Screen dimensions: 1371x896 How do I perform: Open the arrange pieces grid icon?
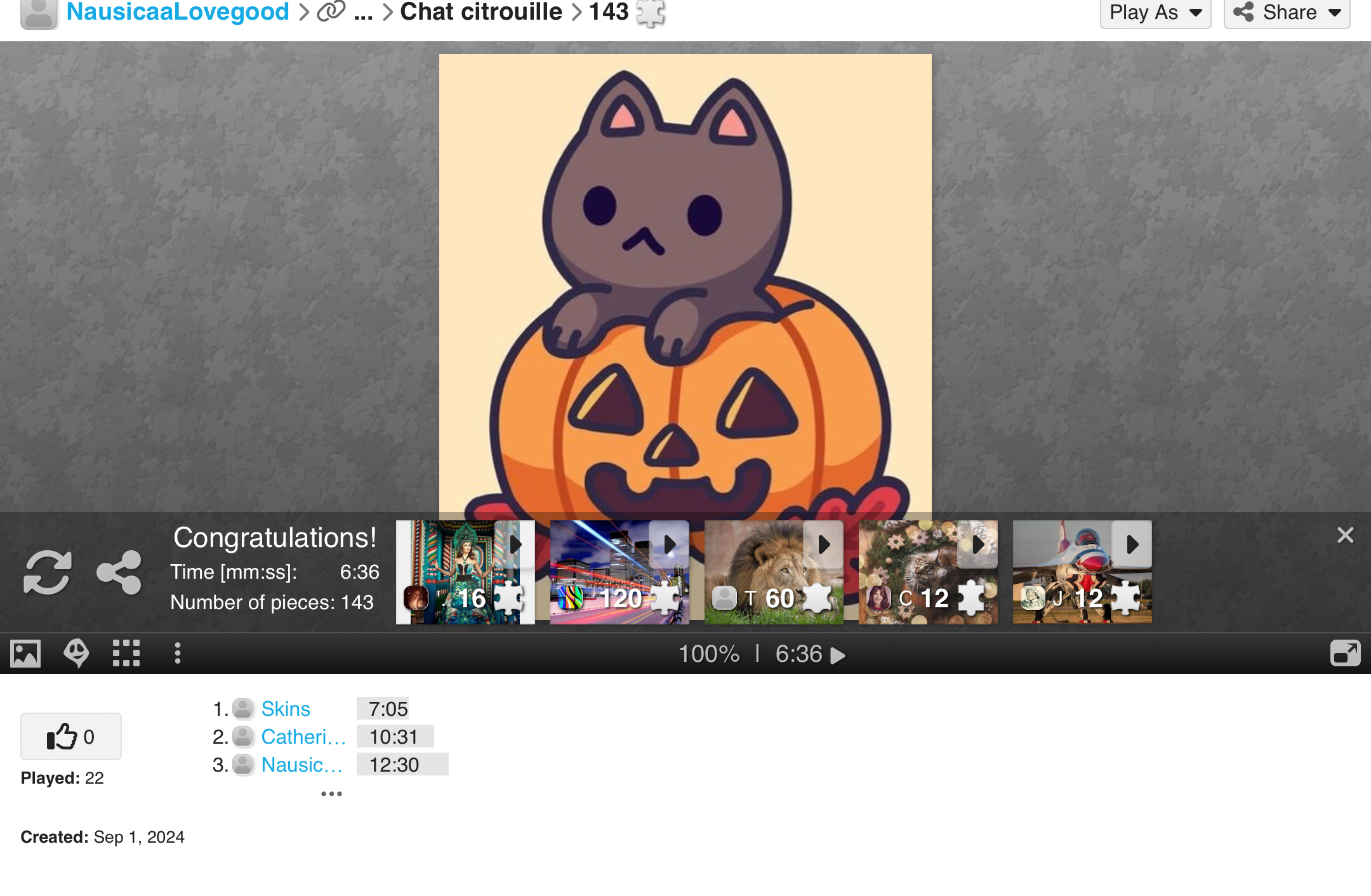pyautogui.click(x=126, y=654)
